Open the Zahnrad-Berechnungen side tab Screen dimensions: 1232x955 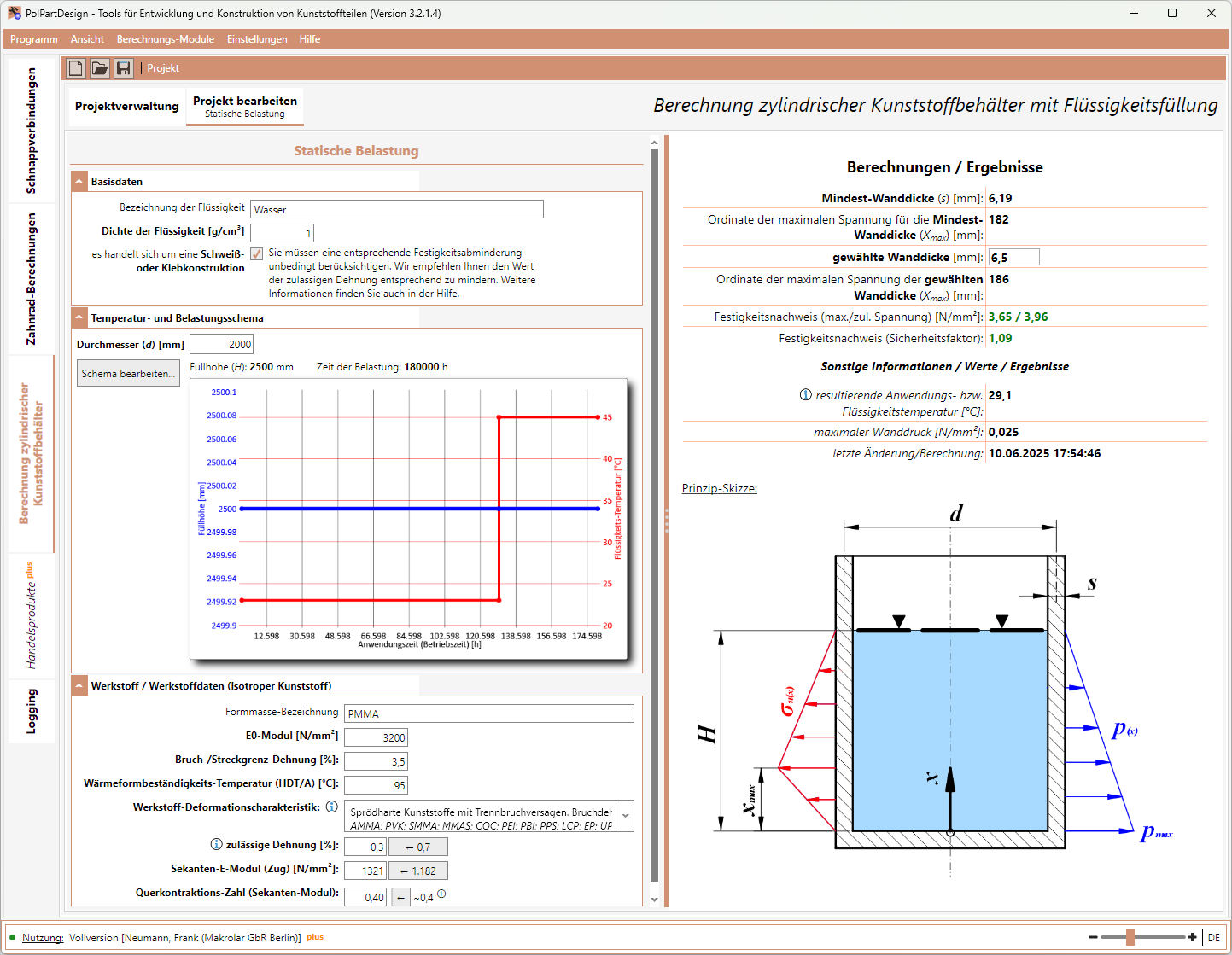tap(32, 279)
